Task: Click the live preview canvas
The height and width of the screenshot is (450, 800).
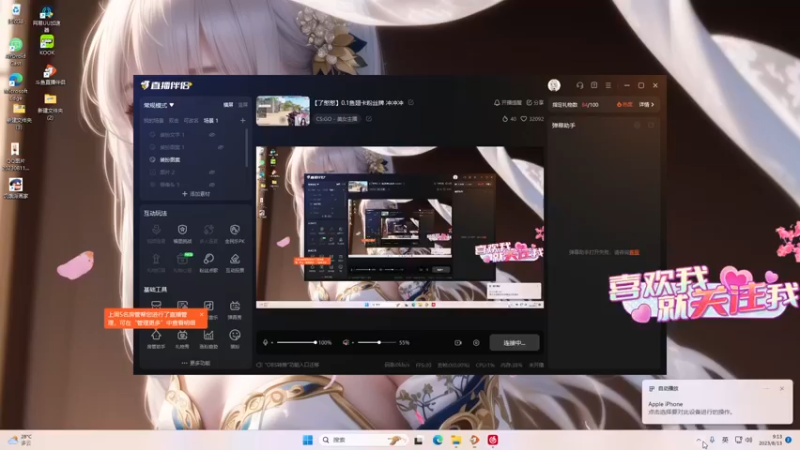Action: [x=400, y=228]
